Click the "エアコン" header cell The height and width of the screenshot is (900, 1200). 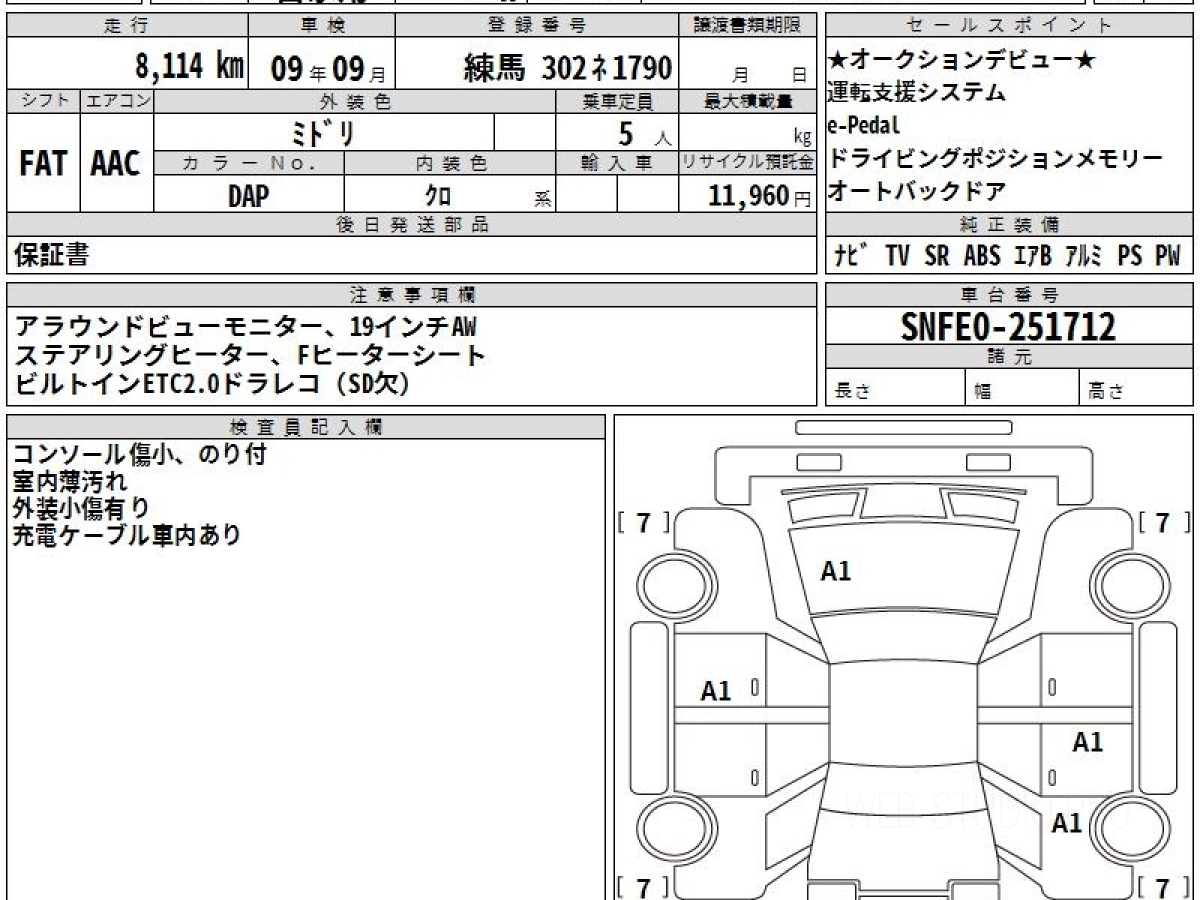tap(117, 101)
